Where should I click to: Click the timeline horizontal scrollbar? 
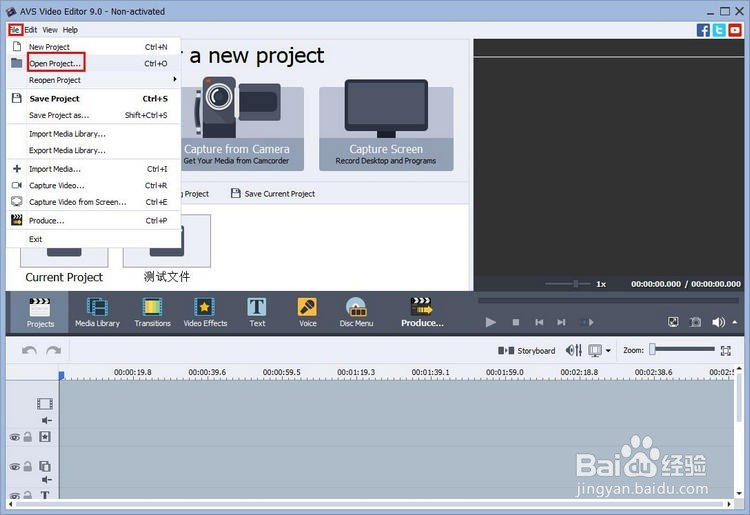point(369,504)
